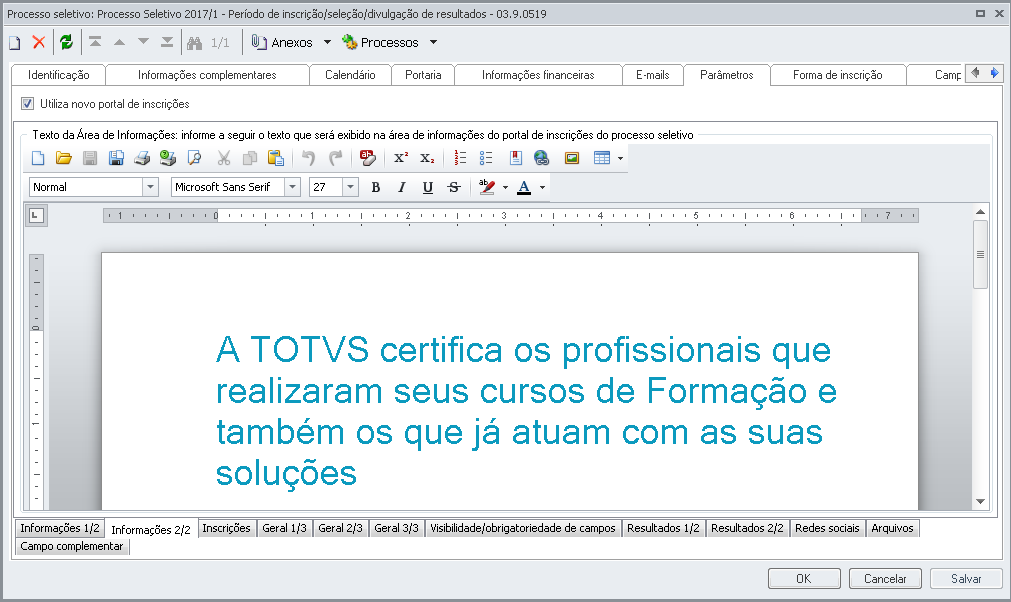1011x602 pixels.
Task: Click the binoculars search icon
Action: [x=195, y=43]
